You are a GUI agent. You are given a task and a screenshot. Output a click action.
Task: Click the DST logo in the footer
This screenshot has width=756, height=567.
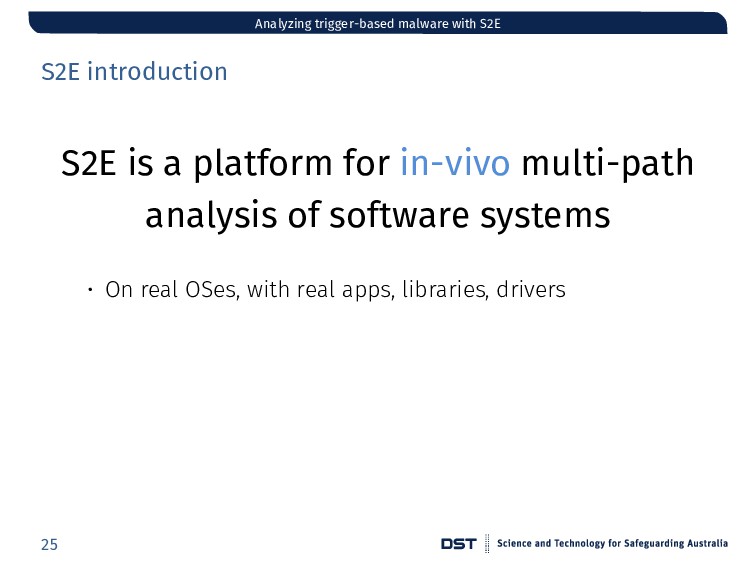pyautogui.click(x=459, y=544)
